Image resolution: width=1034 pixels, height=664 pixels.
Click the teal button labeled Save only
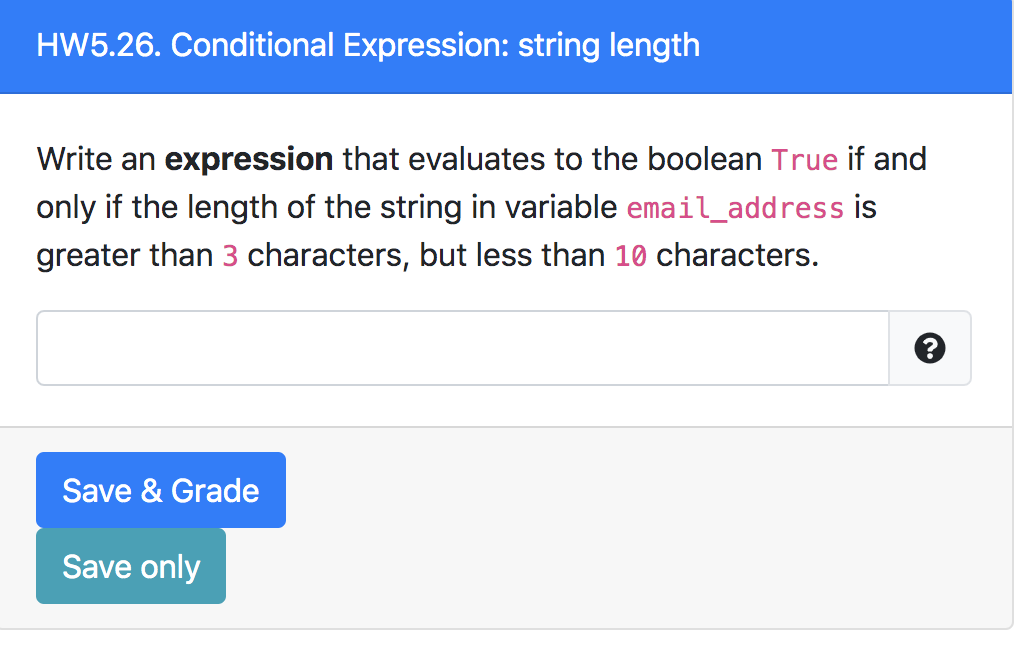[x=131, y=566]
